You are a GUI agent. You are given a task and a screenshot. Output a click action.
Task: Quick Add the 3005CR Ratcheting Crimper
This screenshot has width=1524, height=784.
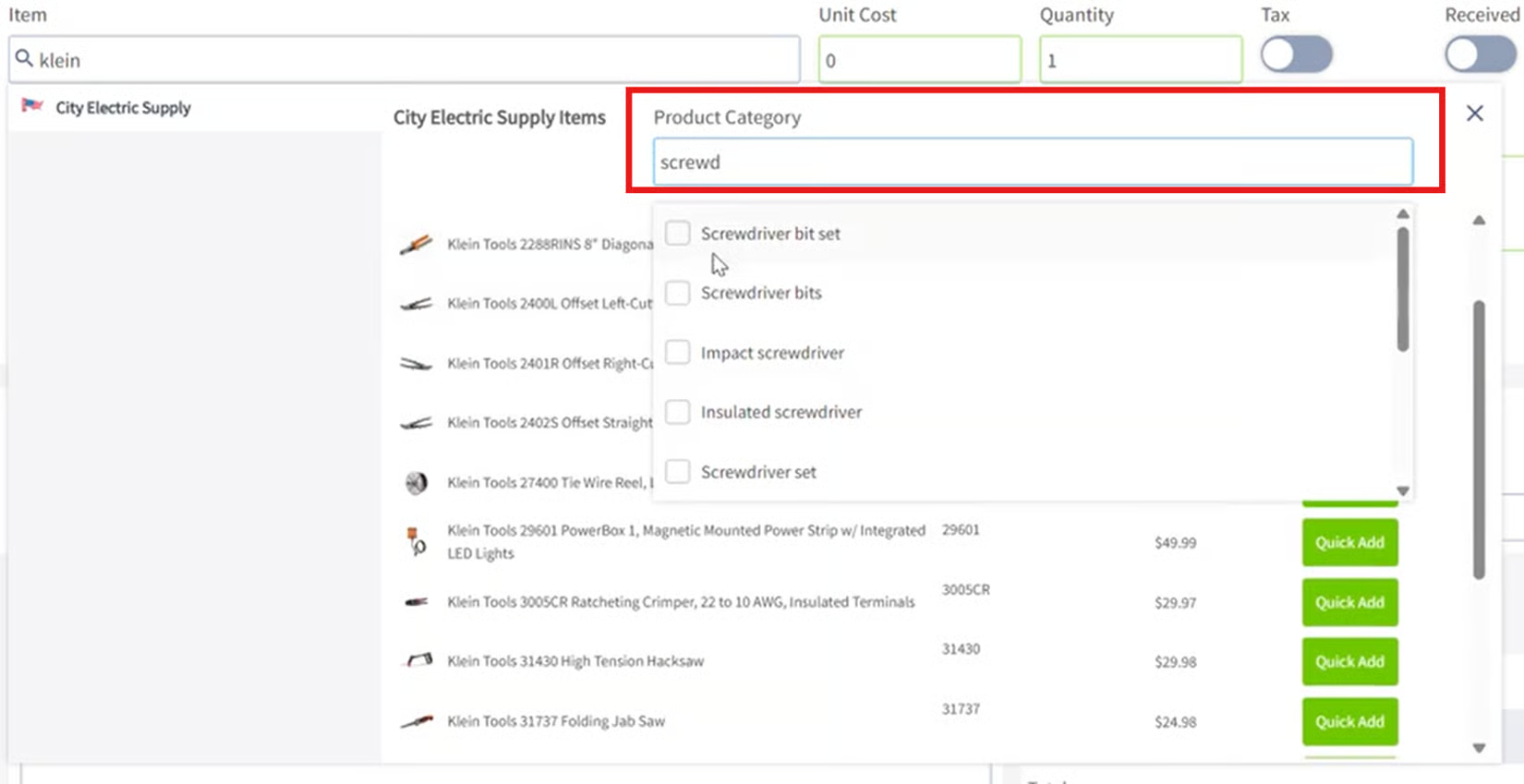click(1349, 602)
